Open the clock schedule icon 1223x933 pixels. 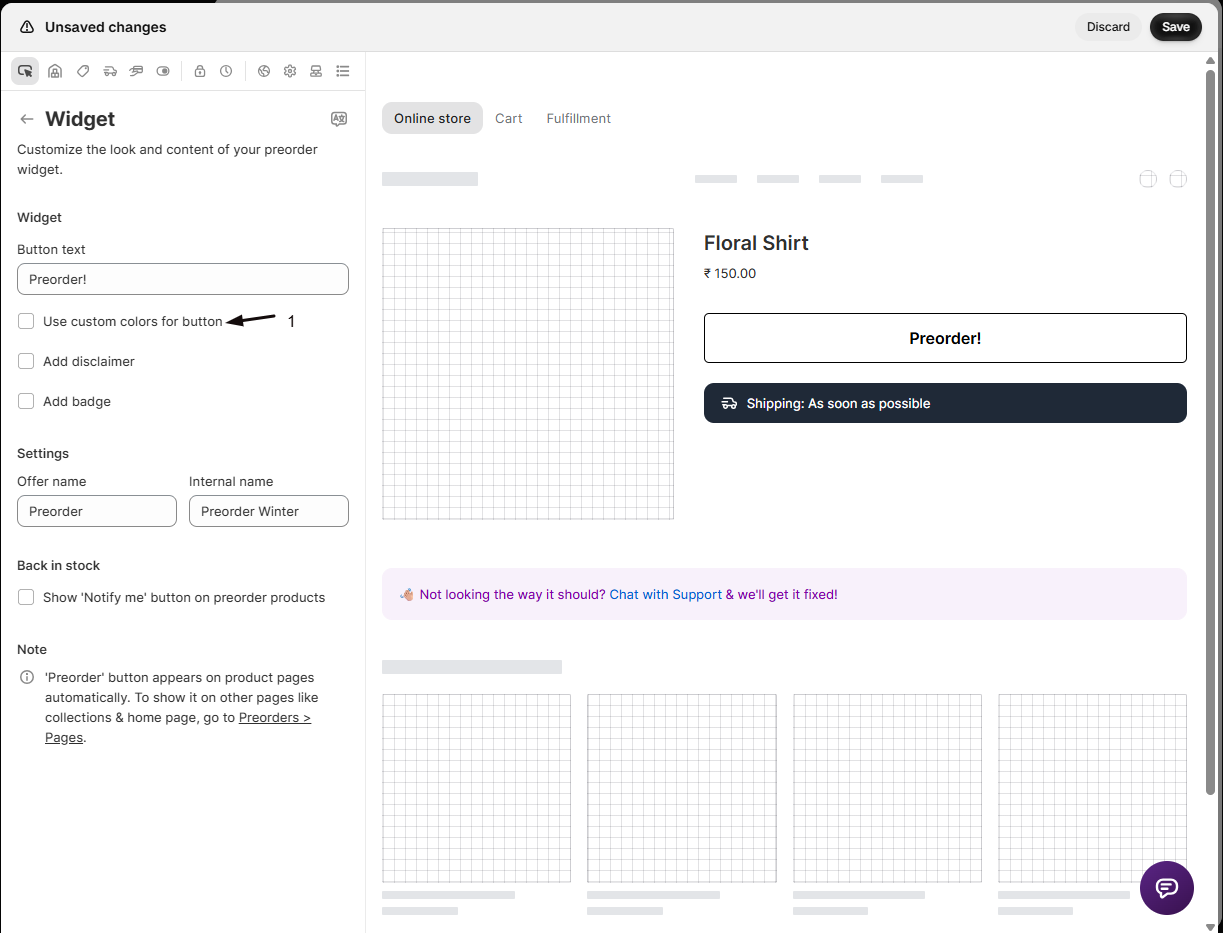point(226,71)
